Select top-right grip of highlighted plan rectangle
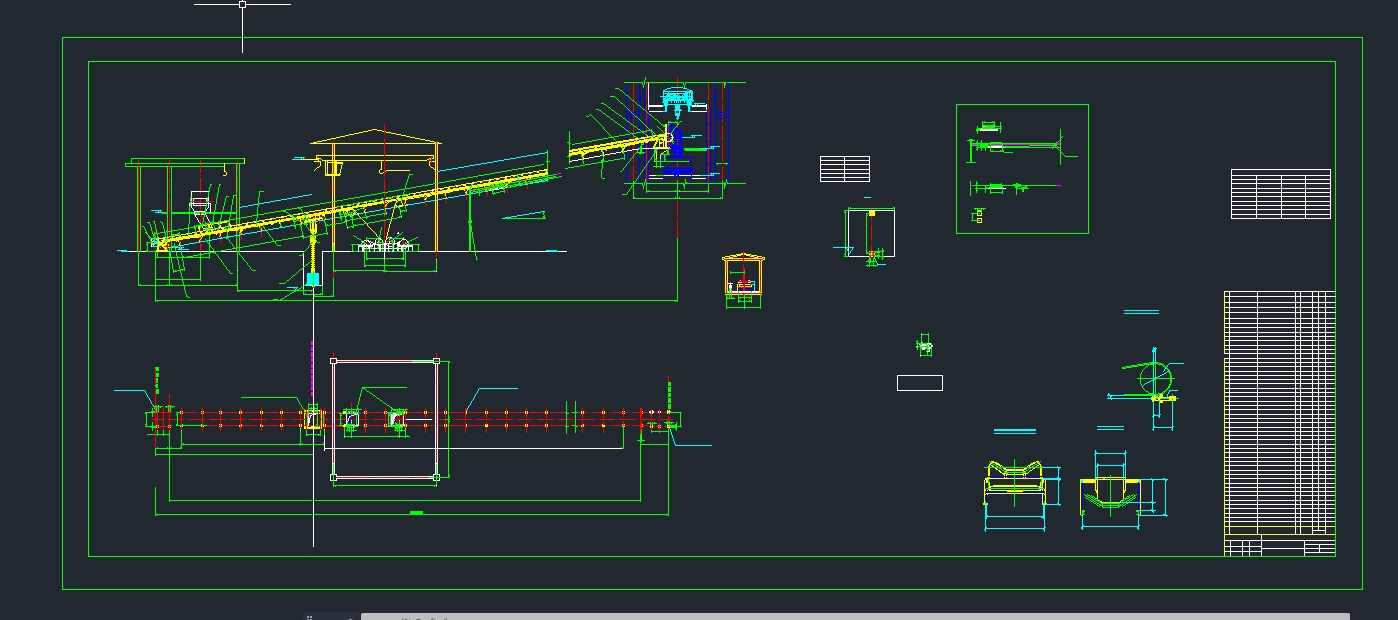This screenshot has width=1398, height=620. 436,360
